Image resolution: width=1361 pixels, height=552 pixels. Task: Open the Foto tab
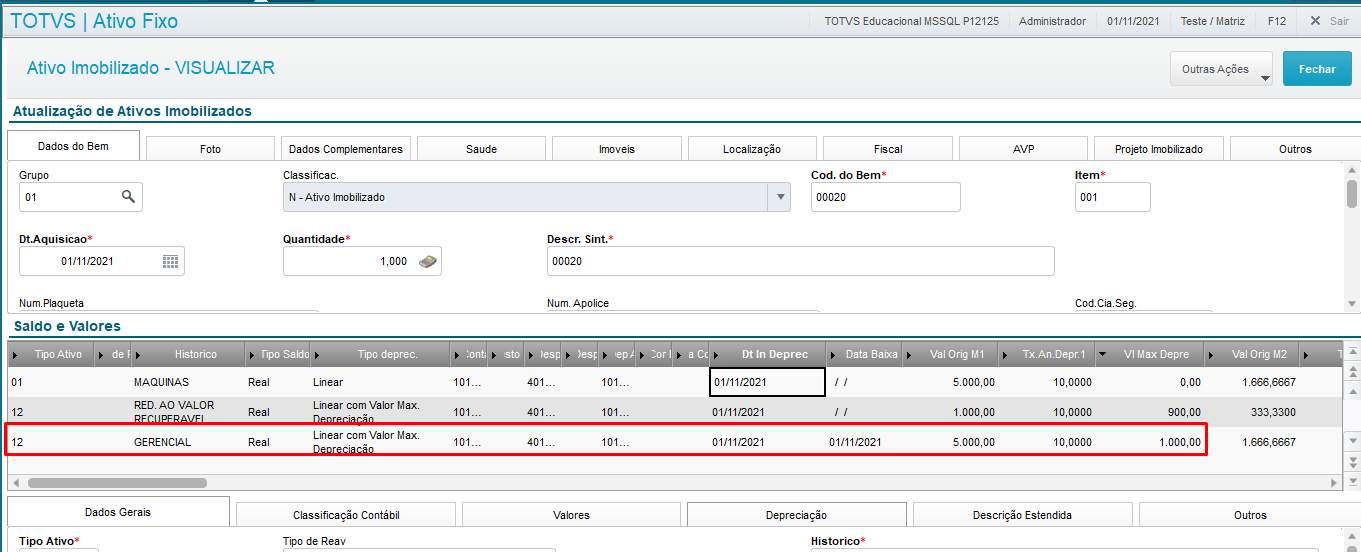(210, 149)
